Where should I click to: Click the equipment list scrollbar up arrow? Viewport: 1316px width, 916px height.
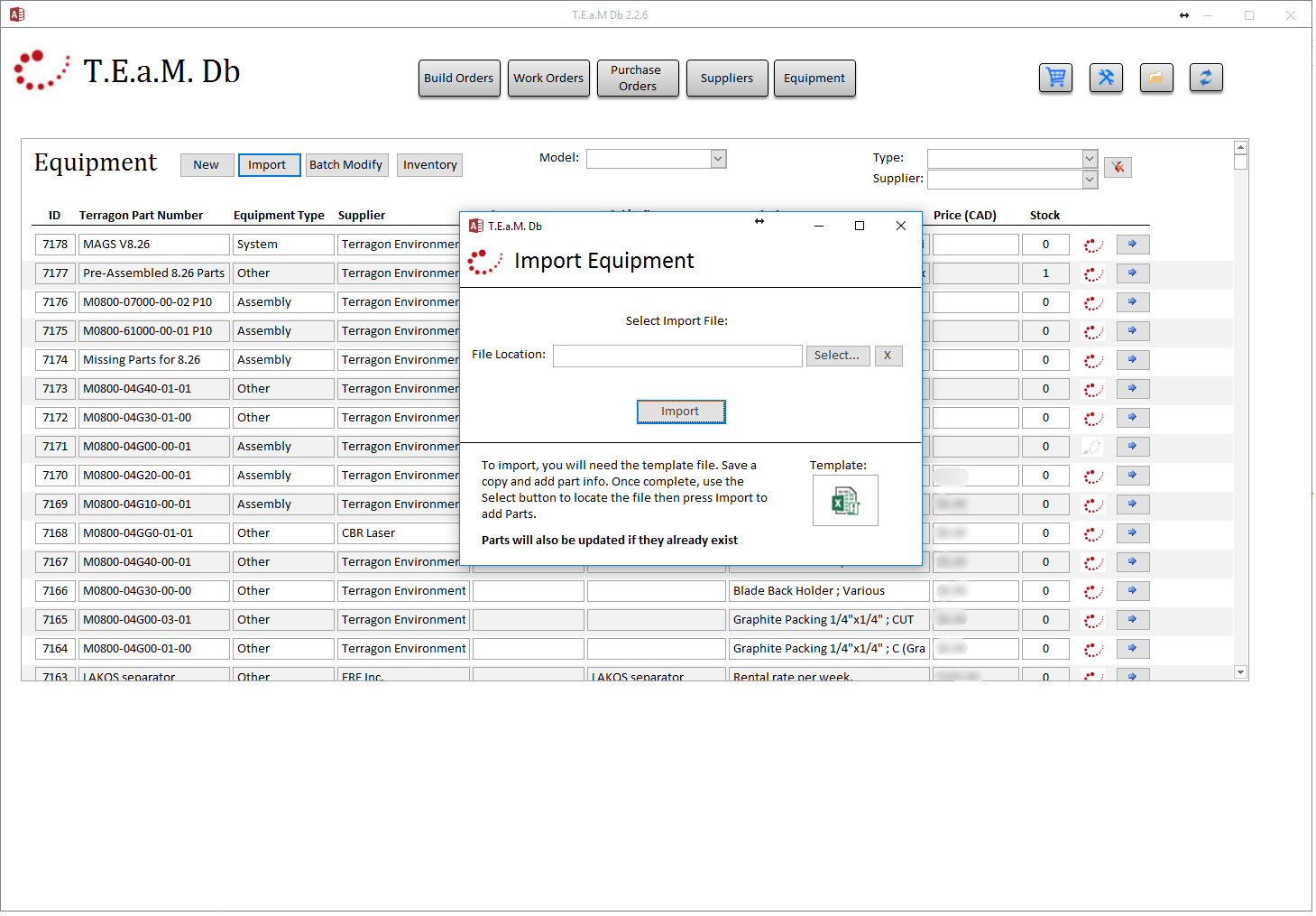[x=1241, y=147]
